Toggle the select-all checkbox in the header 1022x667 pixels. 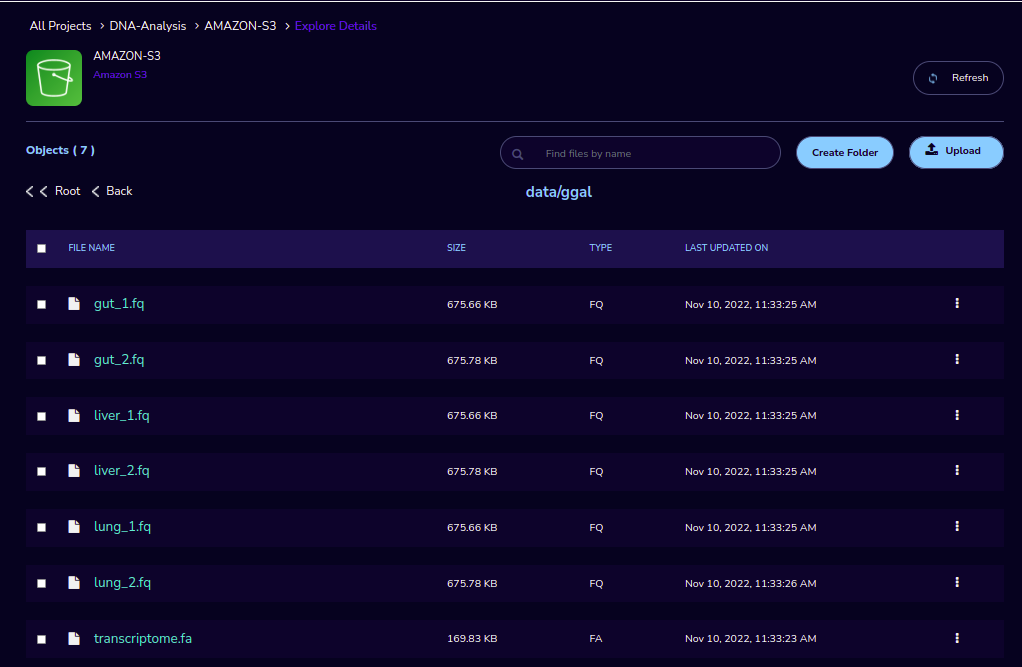click(x=42, y=248)
